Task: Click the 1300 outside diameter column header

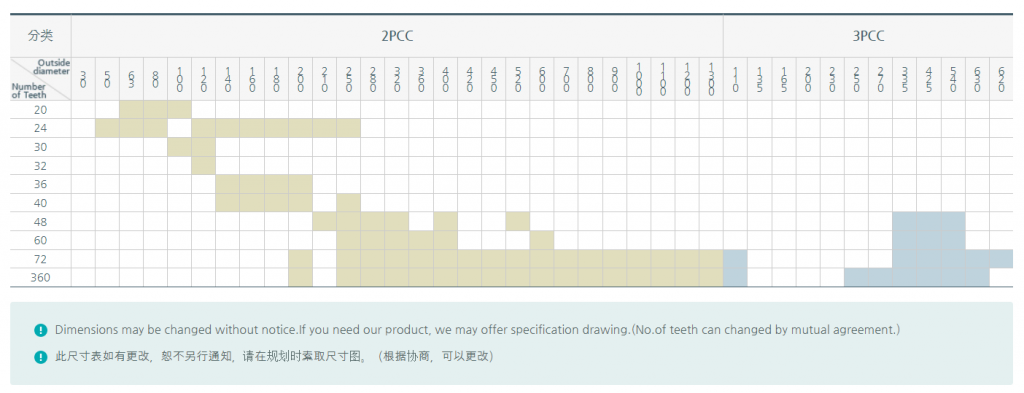Action: tap(711, 79)
